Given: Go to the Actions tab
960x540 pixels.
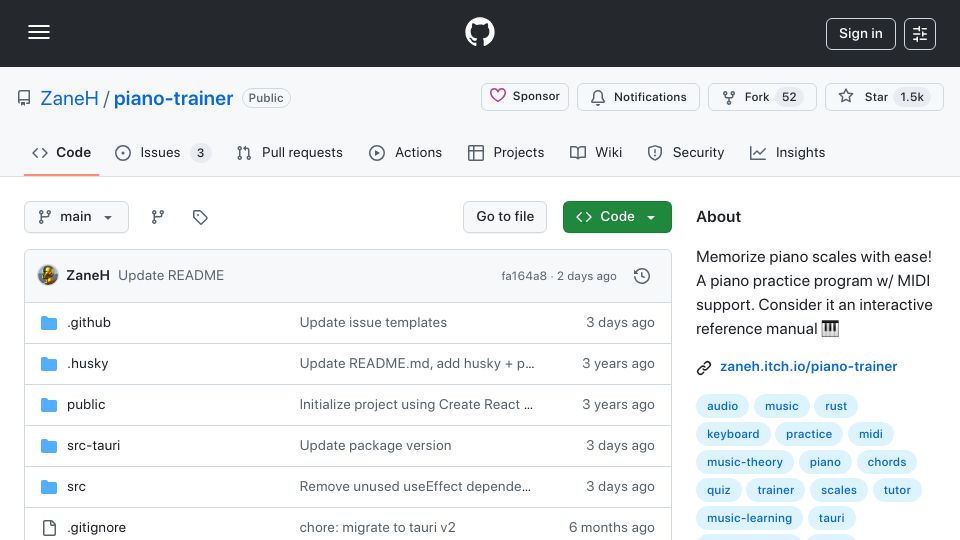Looking at the screenshot, I should coord(405,152).
